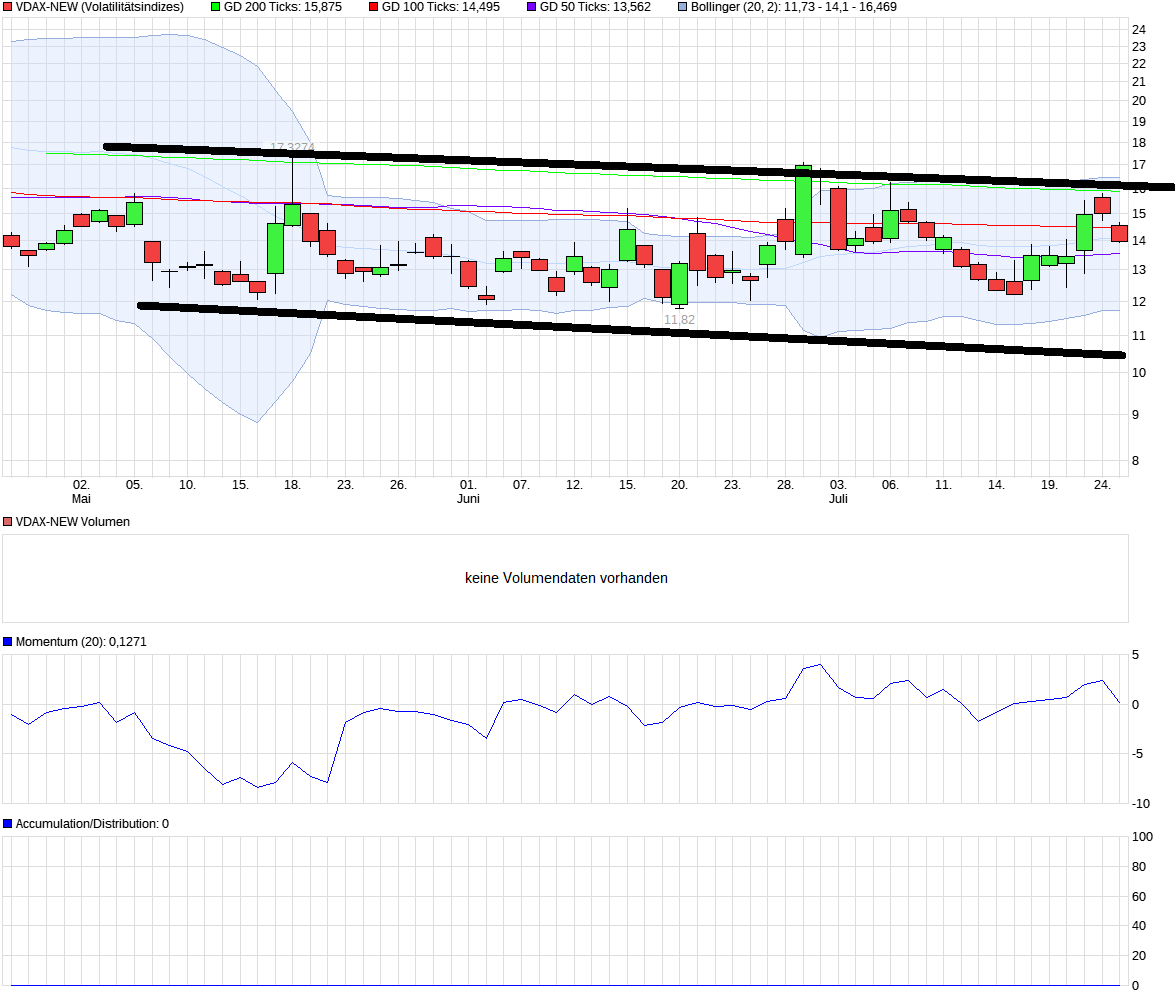1175x997 pixels.
Task: Click the '18.' date axis label
Action: (x=292, y=485)
